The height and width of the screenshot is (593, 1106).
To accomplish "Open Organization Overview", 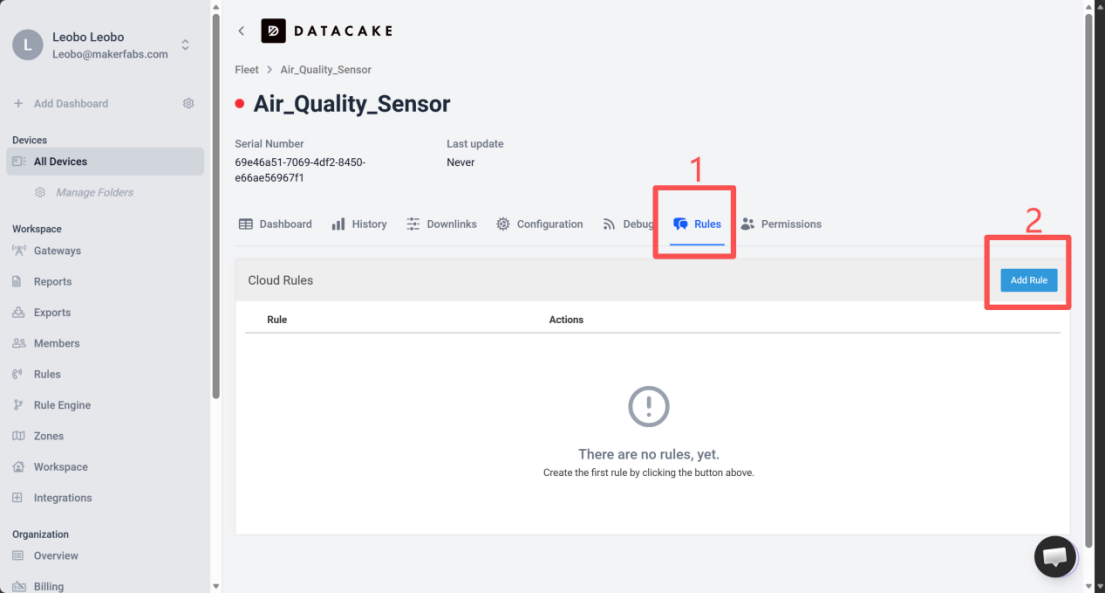I will [56, 556].
